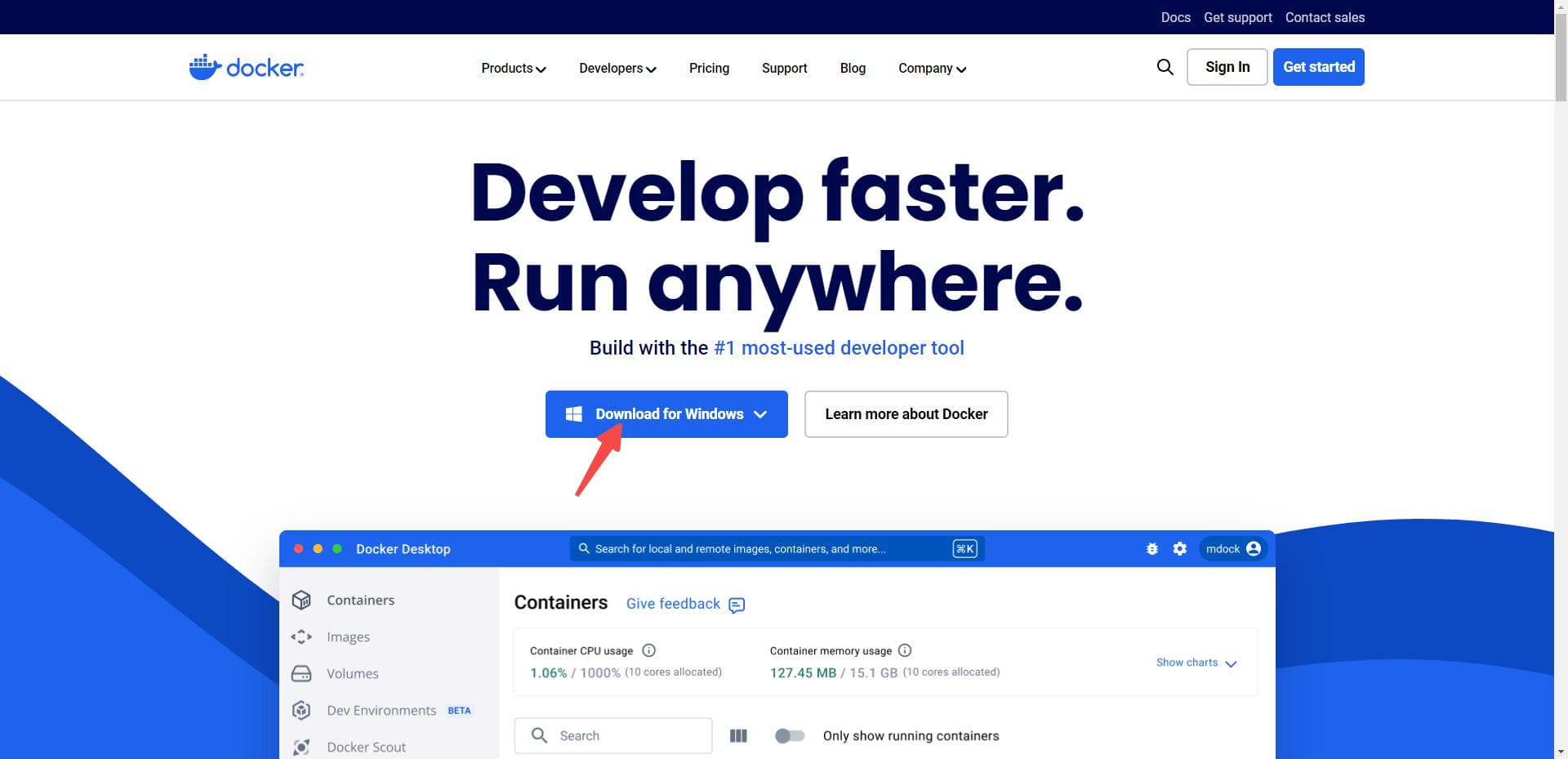Image resolution: width=1568 pixels, height=759 pixels.
Task: Click the Sign In button
Action: tap(1227, 67)
